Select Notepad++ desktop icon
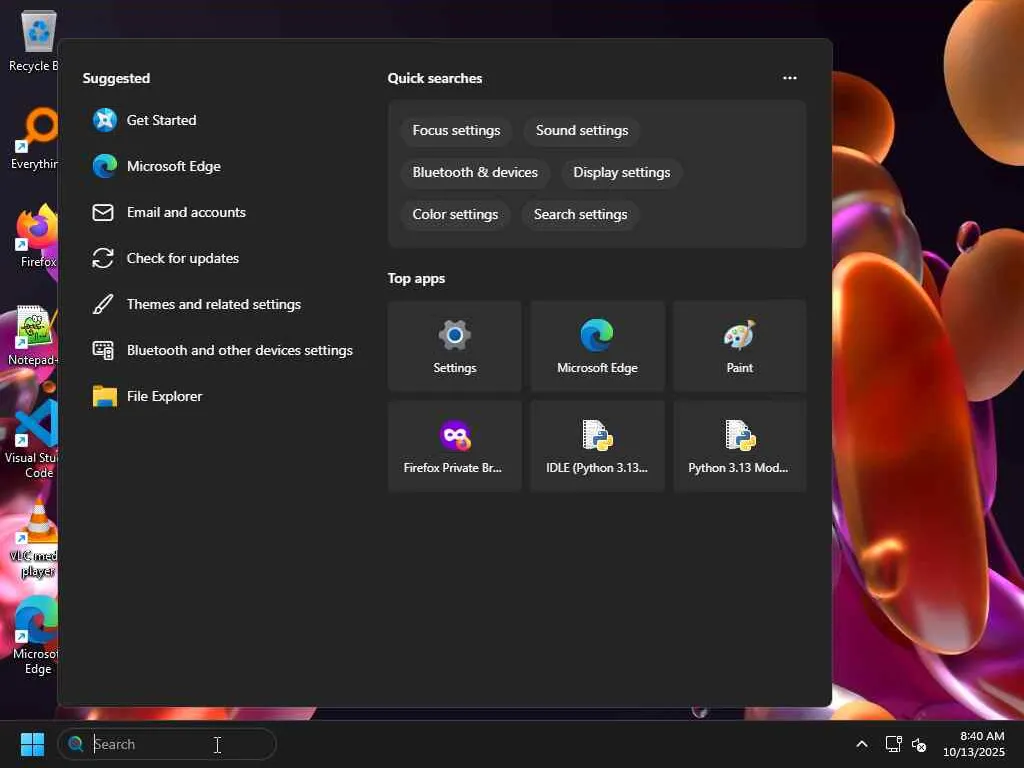The image size is (1024, 768). 33,335
